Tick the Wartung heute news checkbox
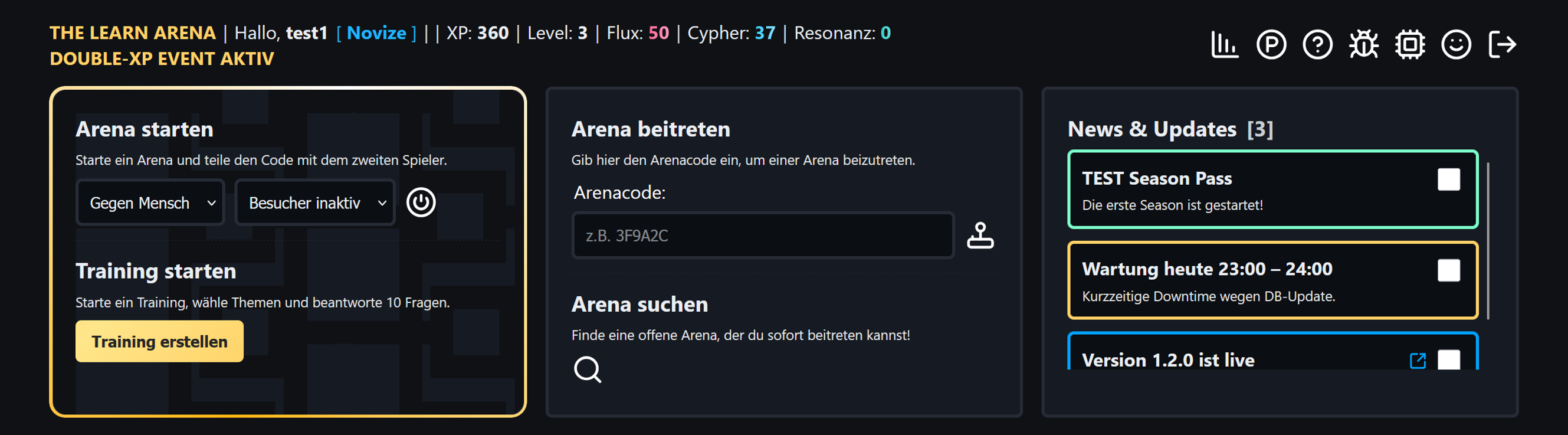 1449,270
